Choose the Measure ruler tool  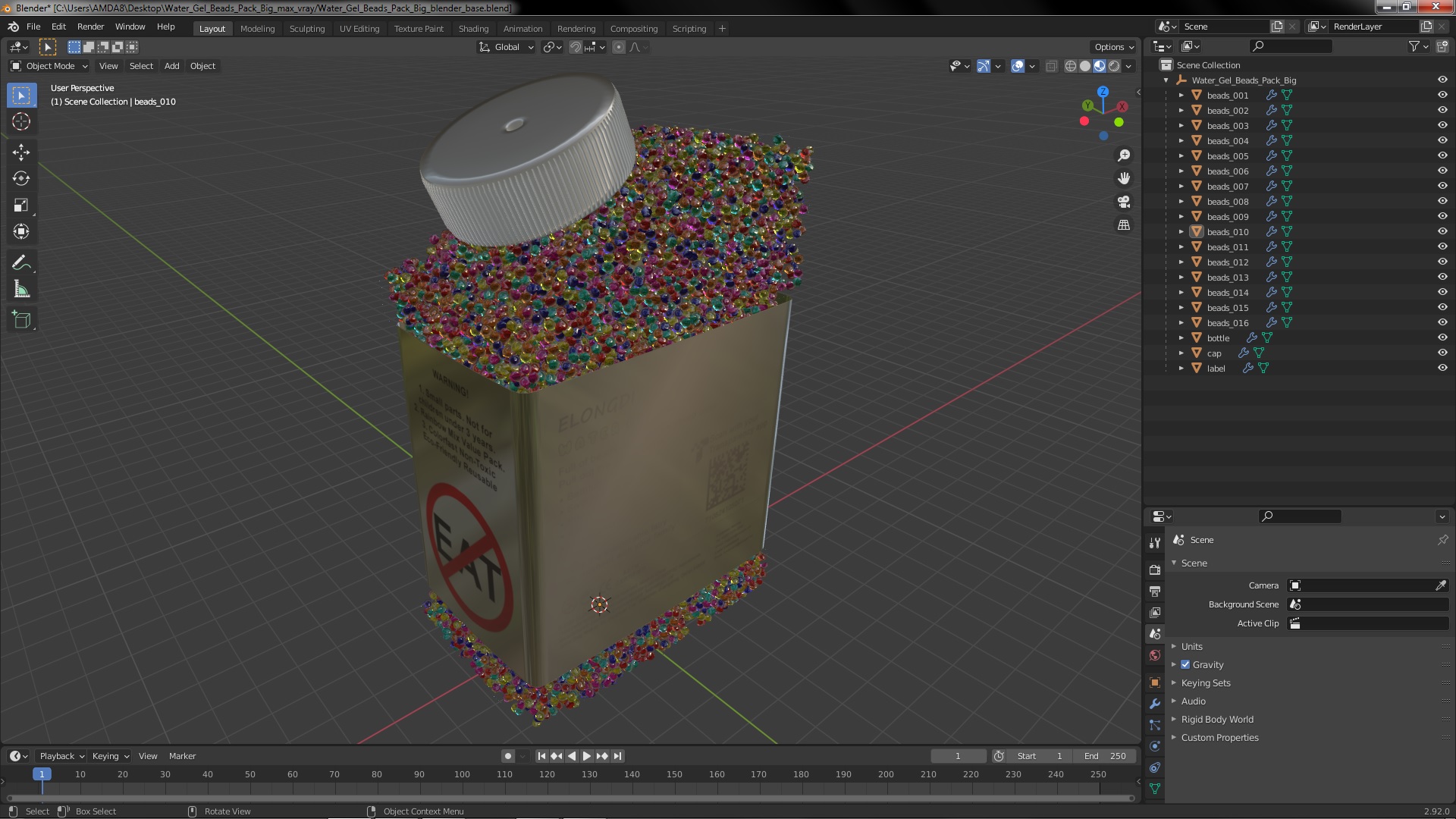coord(21,290)
